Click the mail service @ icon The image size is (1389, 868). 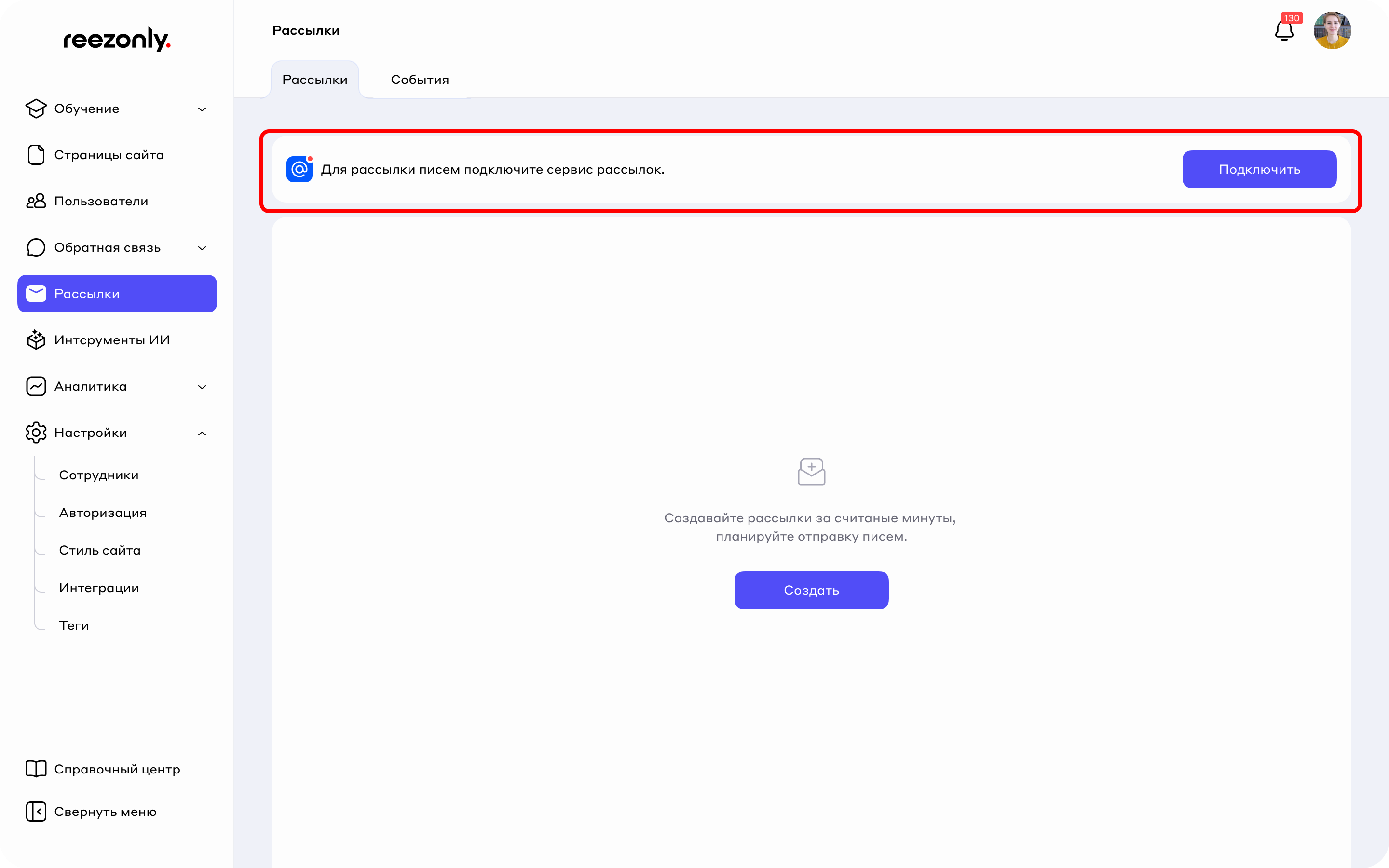pyautogui.click(x=299, y=169)
